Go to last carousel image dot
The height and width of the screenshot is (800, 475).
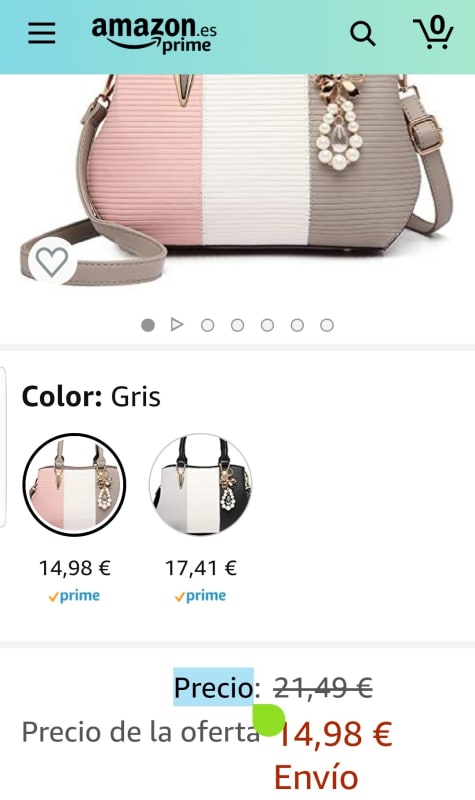tap(327, 325)
